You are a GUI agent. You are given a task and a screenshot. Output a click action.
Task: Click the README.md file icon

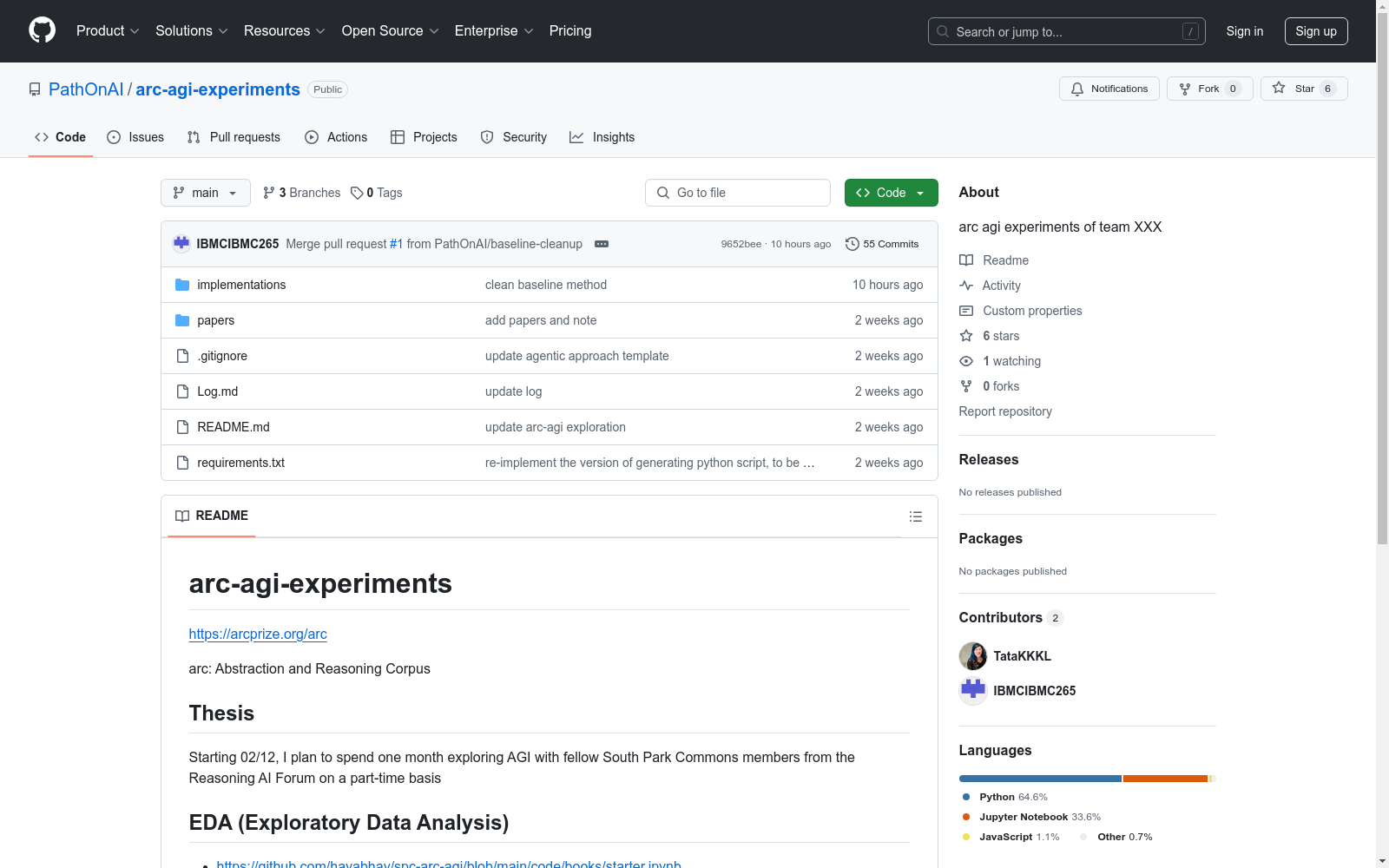click(182, 427)
